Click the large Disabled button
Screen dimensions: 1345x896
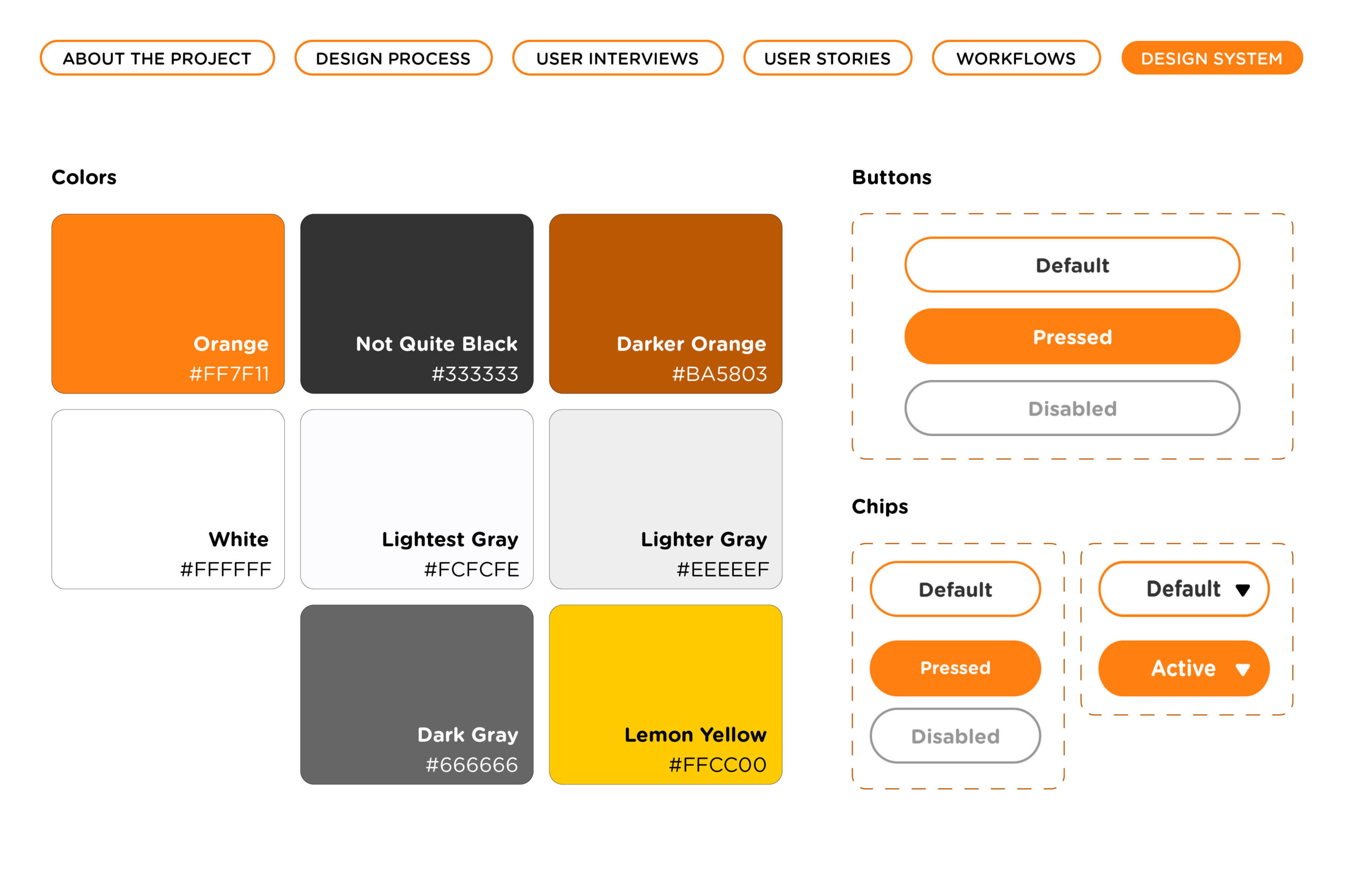pyautogui.click(x=1072, y=409)
